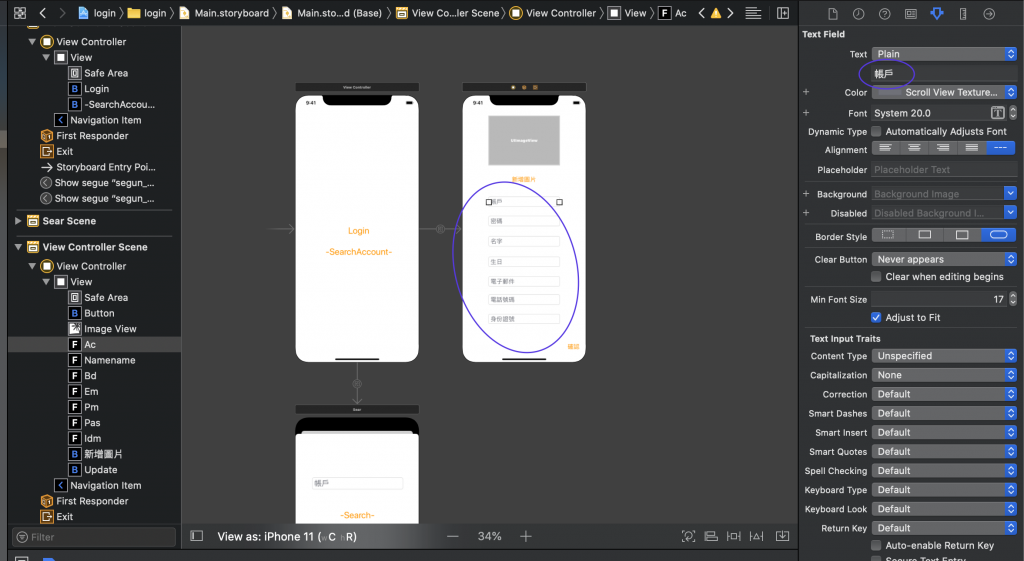Image resolution: width=1024 pixels, height=561 pixels.
Task: Click the Min Font Size value field
Action: pyautogui.click(x=940, y=299)
